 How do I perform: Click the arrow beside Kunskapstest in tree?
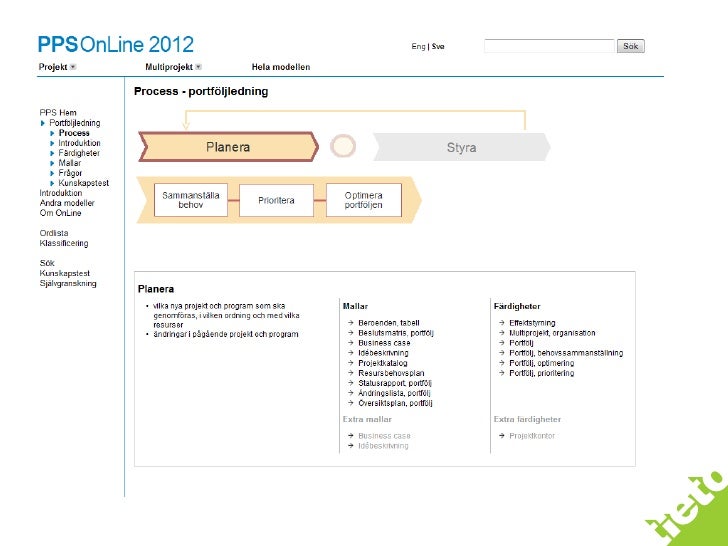click(52, 183)
